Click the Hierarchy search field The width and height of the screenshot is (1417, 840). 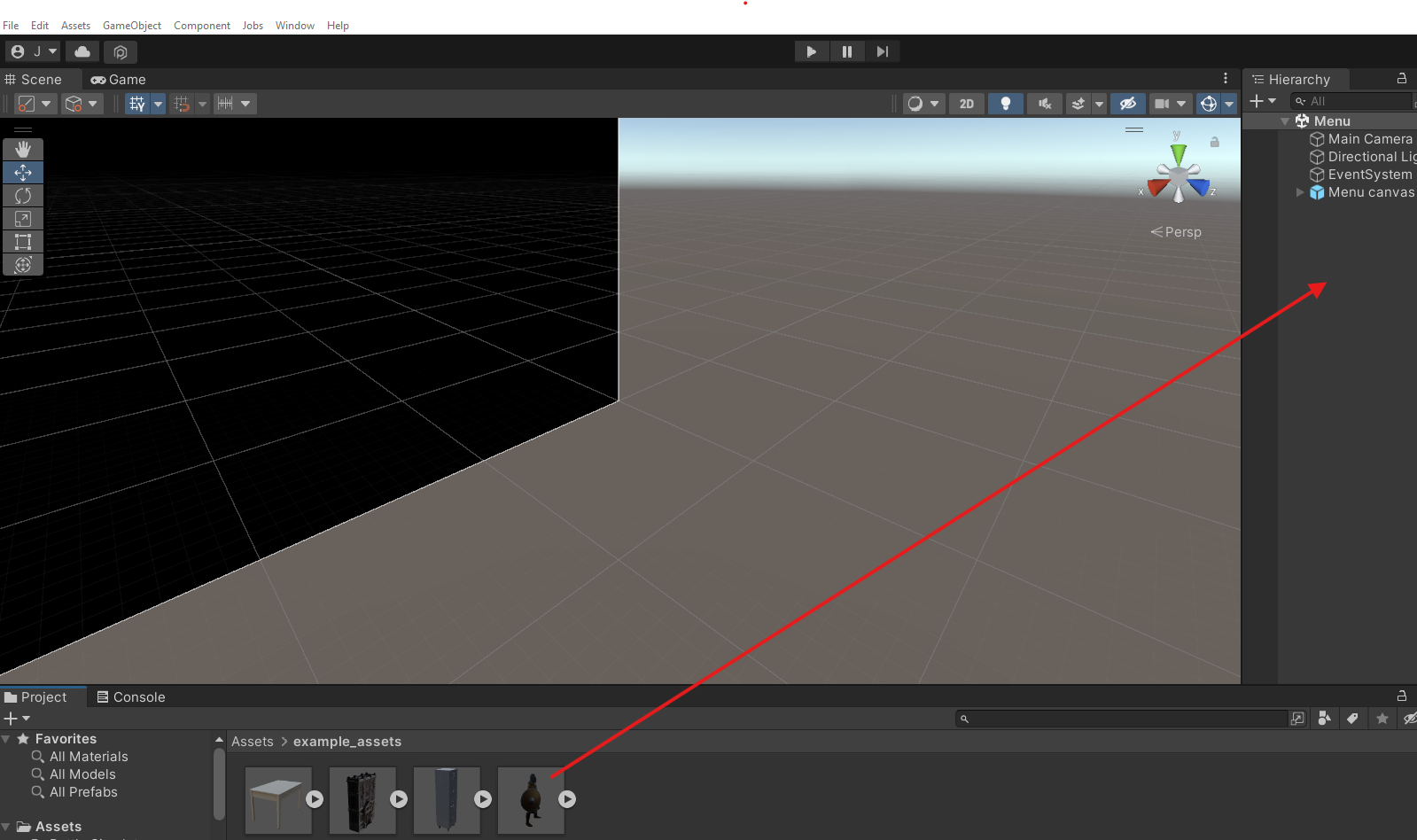pos(1351,101)
